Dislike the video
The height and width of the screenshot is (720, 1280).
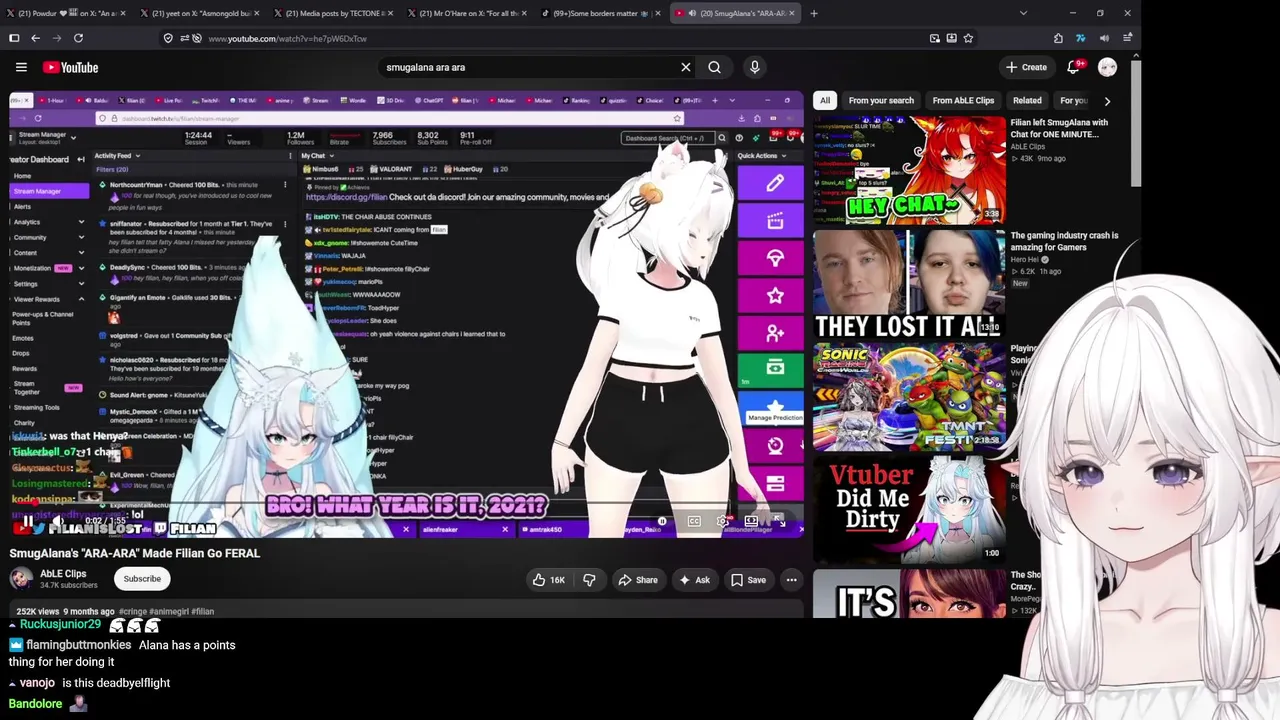(x=589, y=580)
